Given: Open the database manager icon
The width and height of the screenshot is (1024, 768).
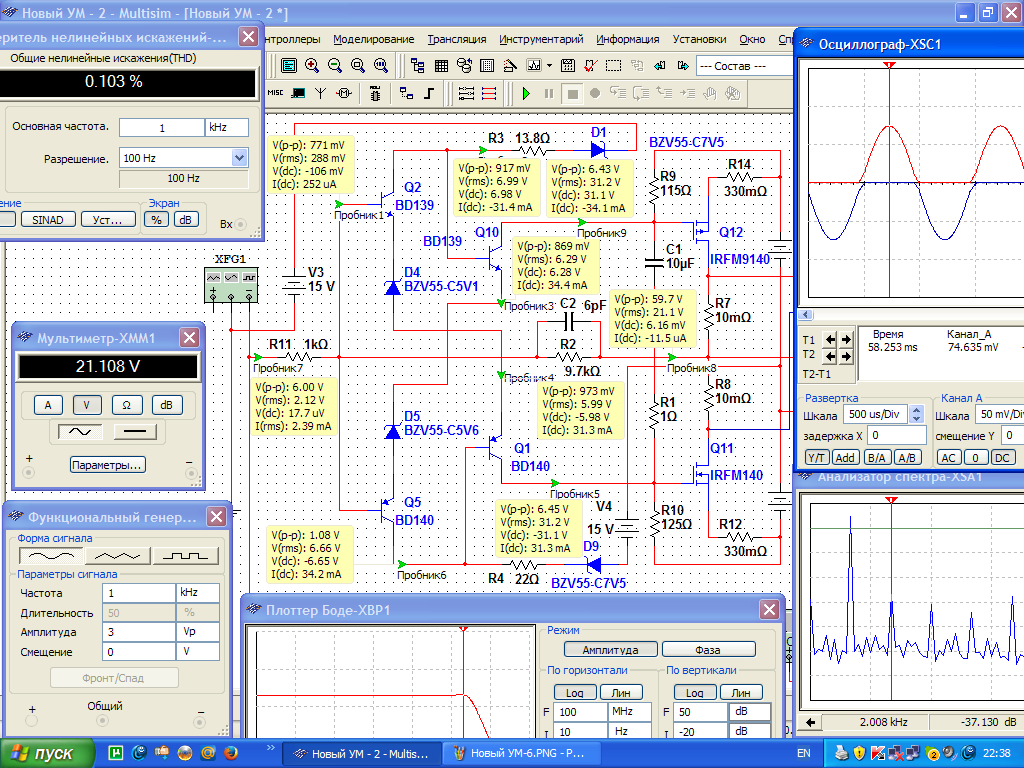Looking at the screenshot, I should [x=464, y=66].
